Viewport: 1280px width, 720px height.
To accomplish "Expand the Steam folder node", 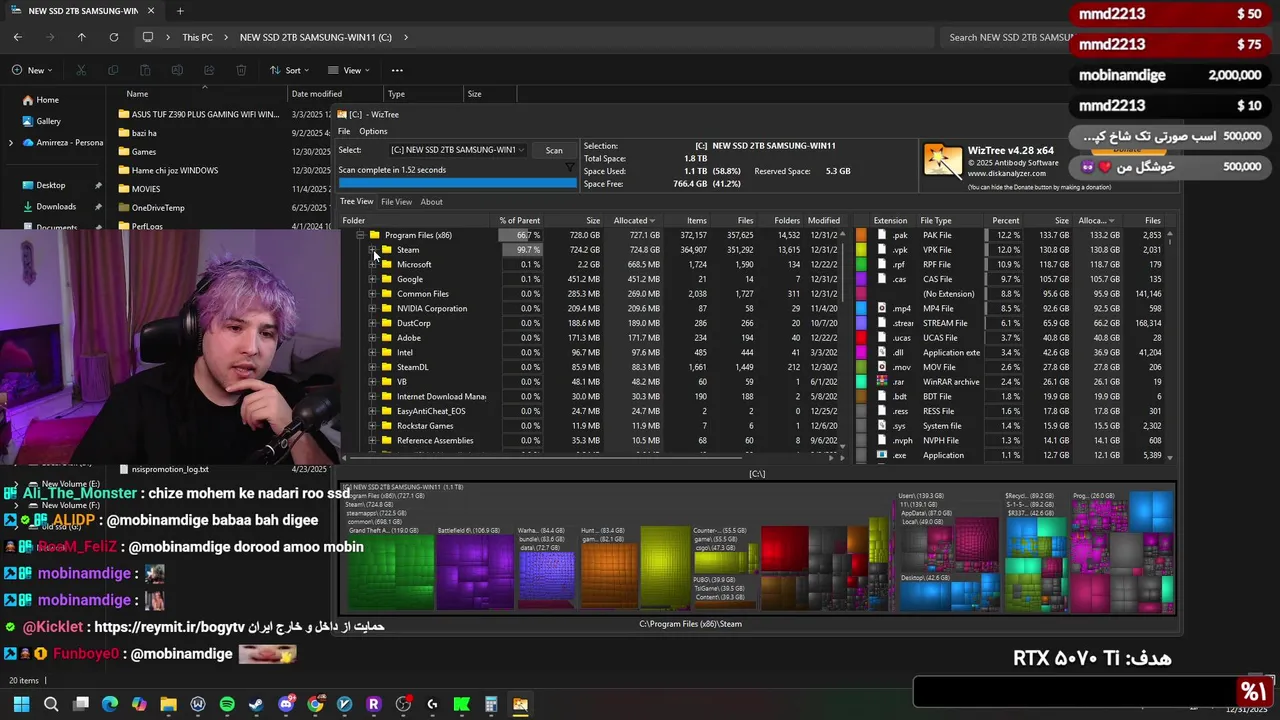I will click(372, 250).
